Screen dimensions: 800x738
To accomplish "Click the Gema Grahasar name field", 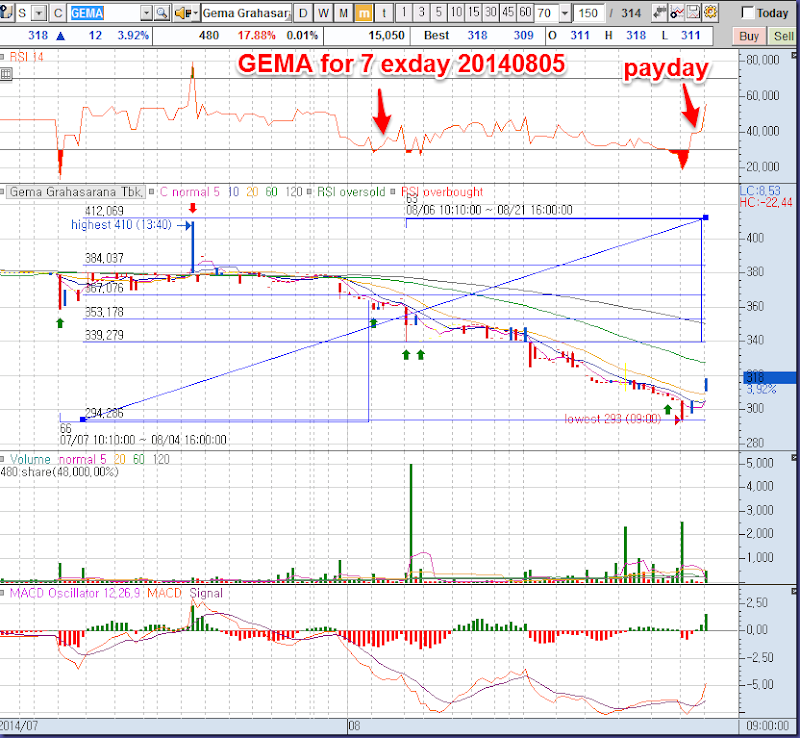I will pos(246,13).
